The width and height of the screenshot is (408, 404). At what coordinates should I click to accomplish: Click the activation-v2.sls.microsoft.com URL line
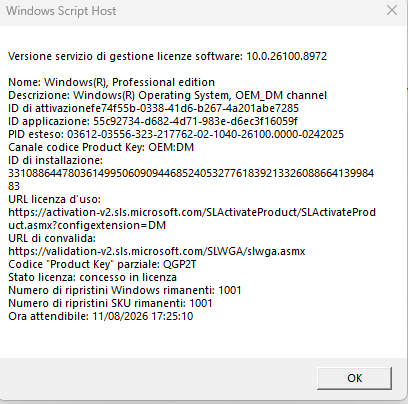[192, 212]
